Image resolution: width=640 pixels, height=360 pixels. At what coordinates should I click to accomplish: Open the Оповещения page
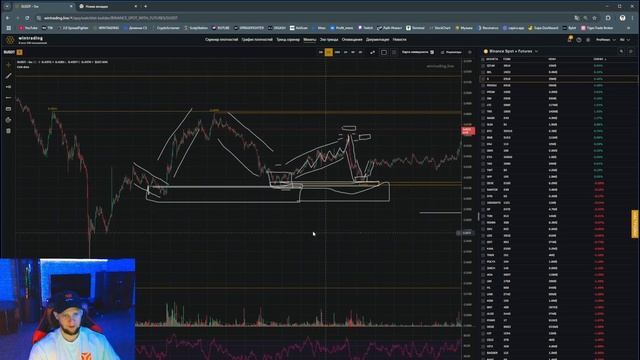[352, 40]
